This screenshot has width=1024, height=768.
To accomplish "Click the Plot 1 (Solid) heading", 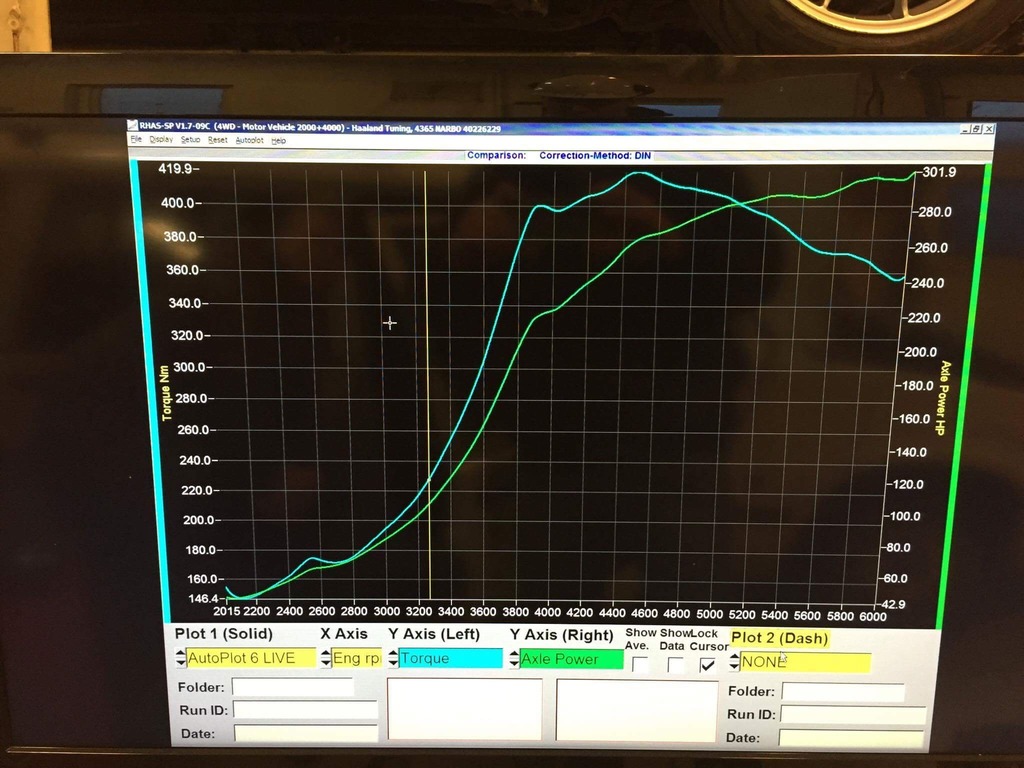I will point(224,633).
